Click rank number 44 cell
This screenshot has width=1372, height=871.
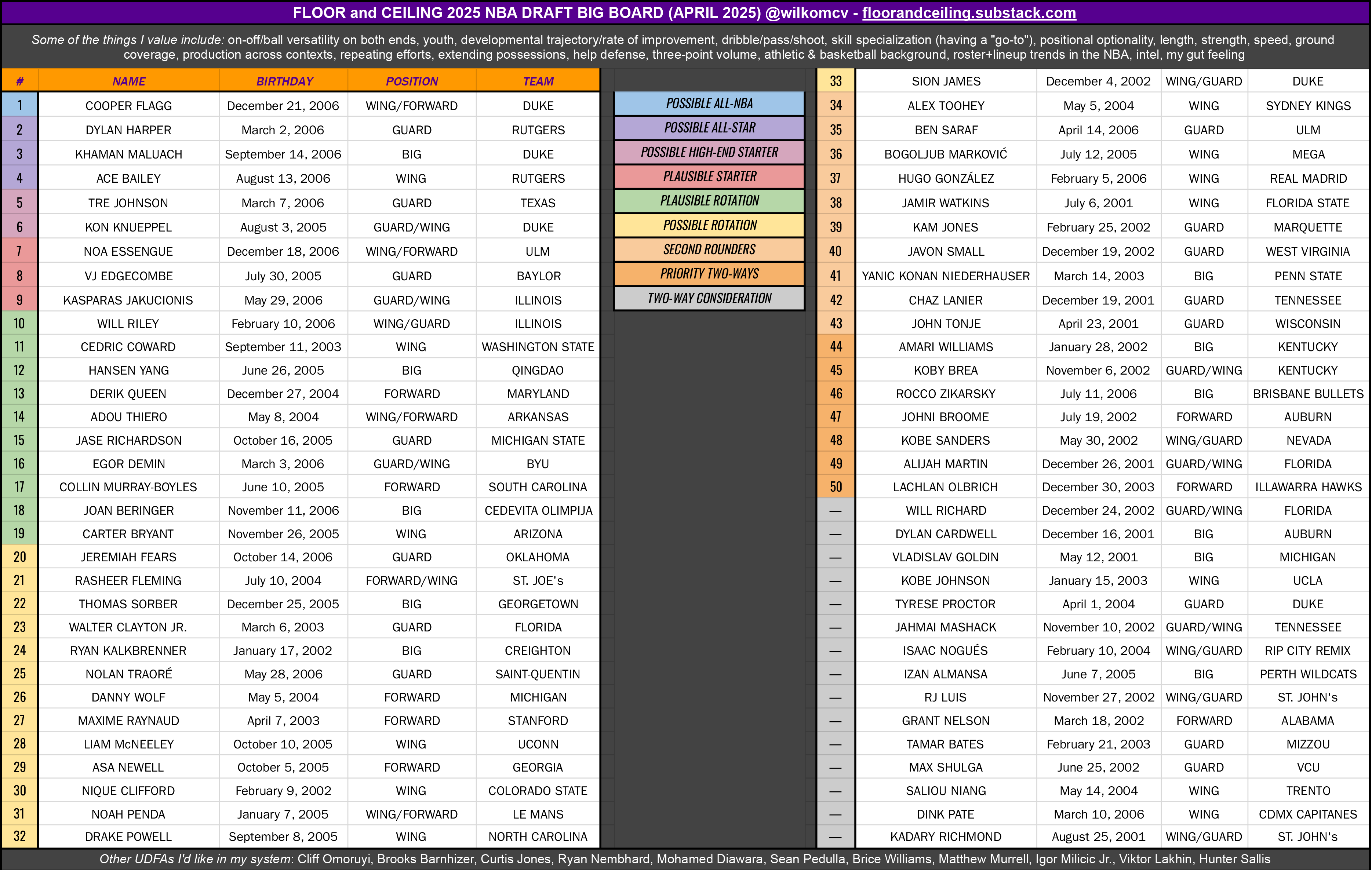[836, 347]
